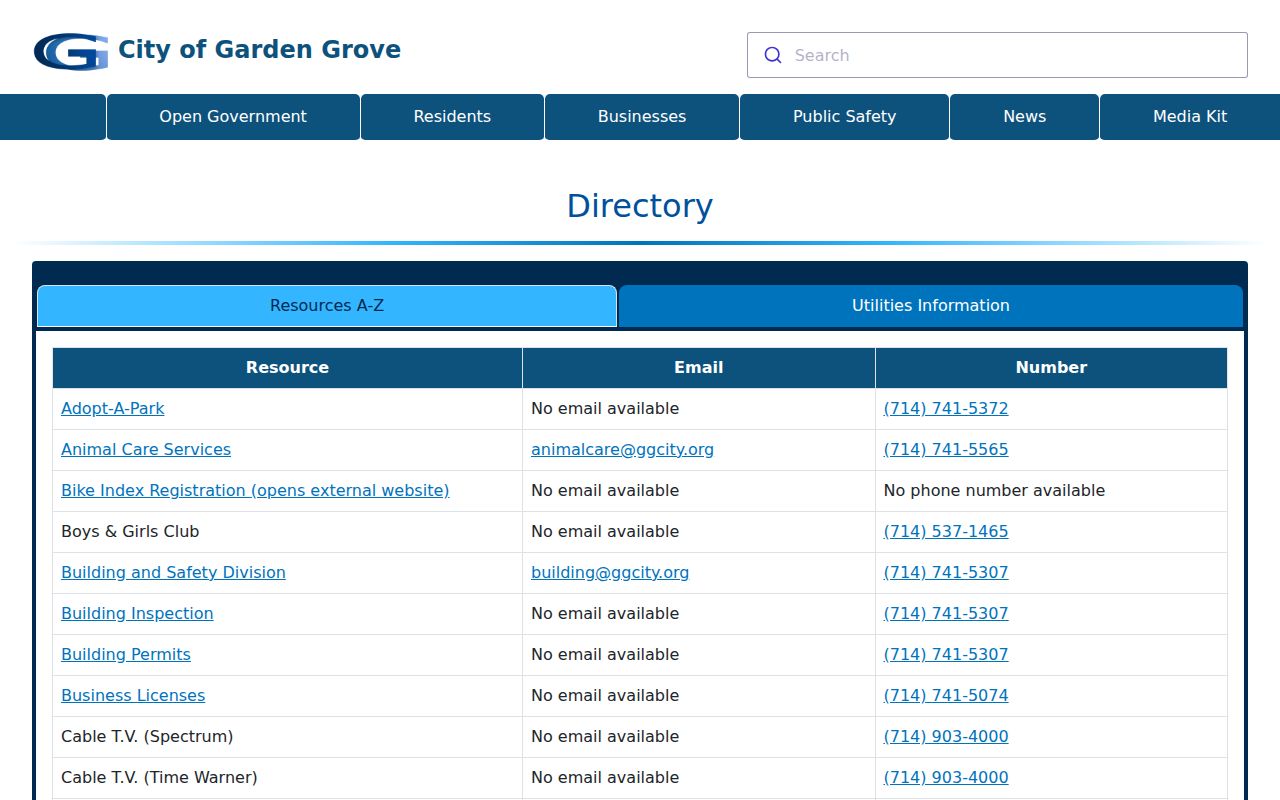Call Business Licenses at (714) 741-5074

click(946, 695)
